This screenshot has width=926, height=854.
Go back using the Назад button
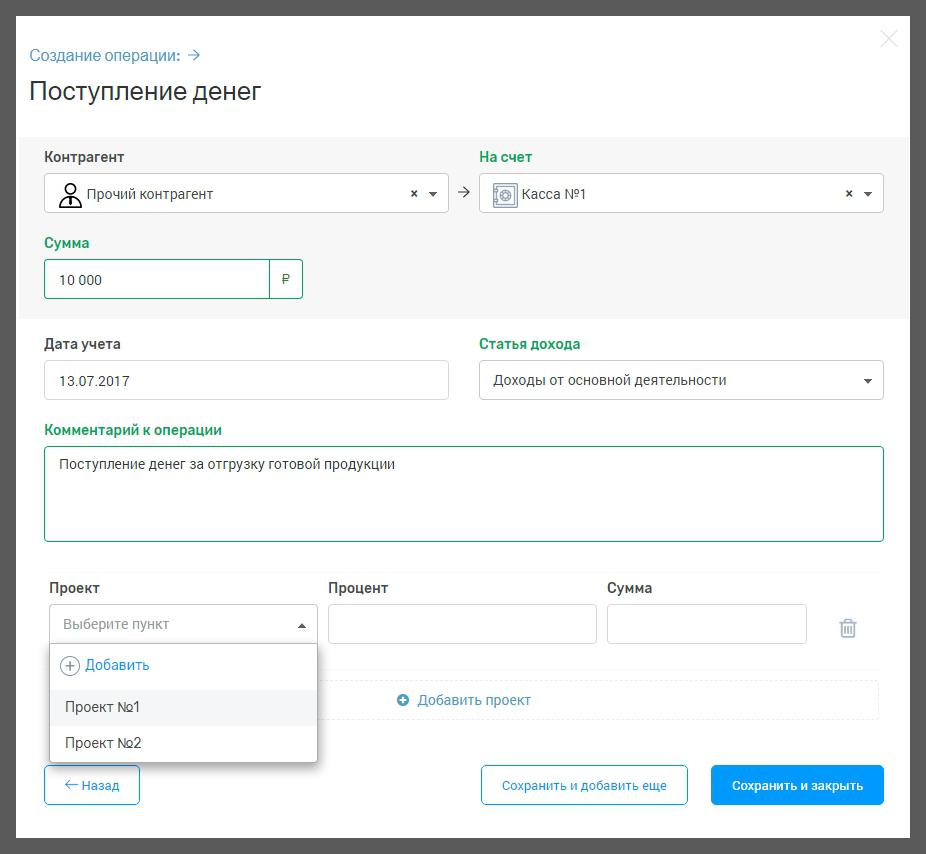(92, 786)
